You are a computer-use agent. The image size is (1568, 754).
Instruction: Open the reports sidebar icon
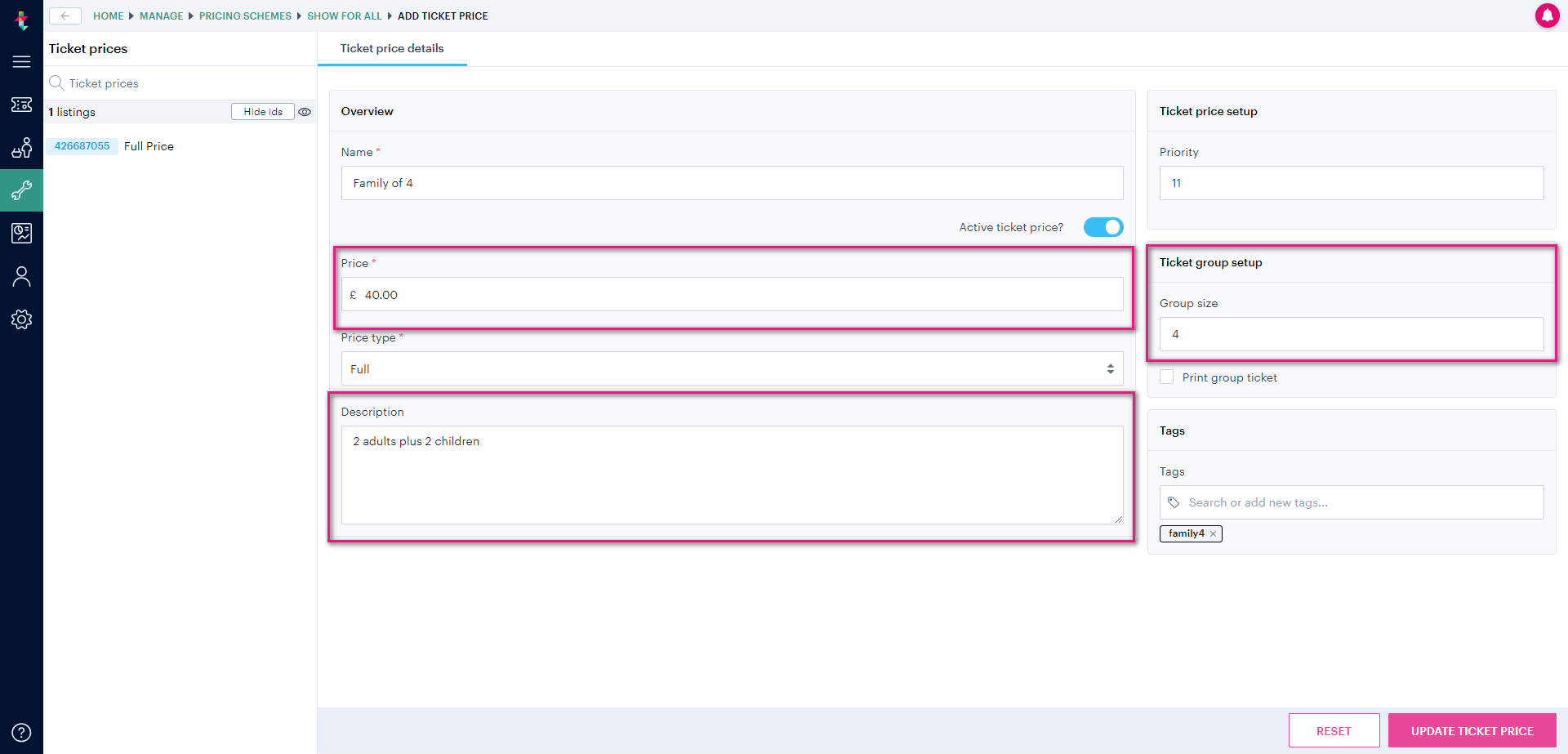pos(22,234)
